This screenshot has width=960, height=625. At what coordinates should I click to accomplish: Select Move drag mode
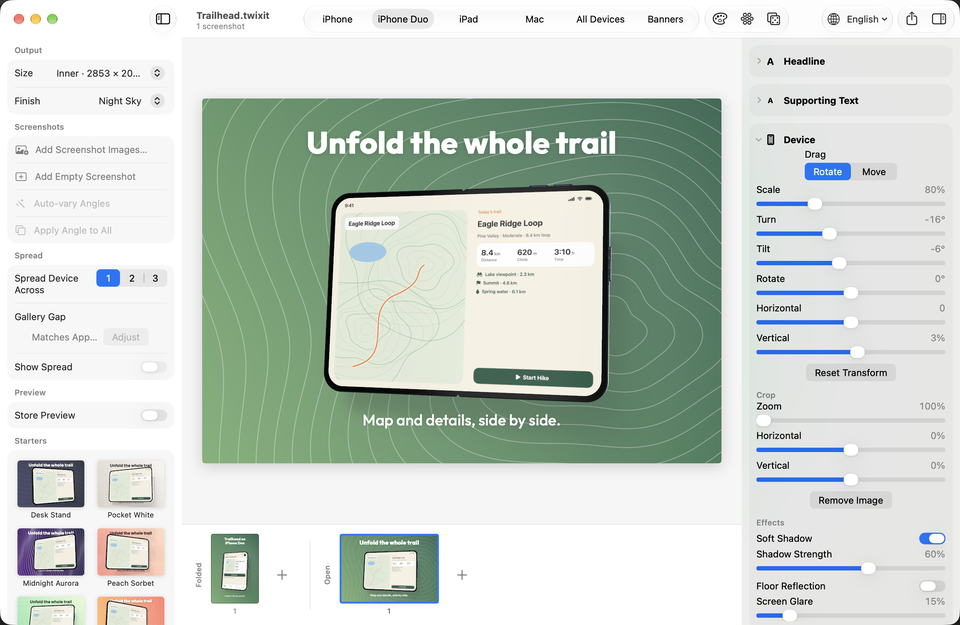coord(874,172)
